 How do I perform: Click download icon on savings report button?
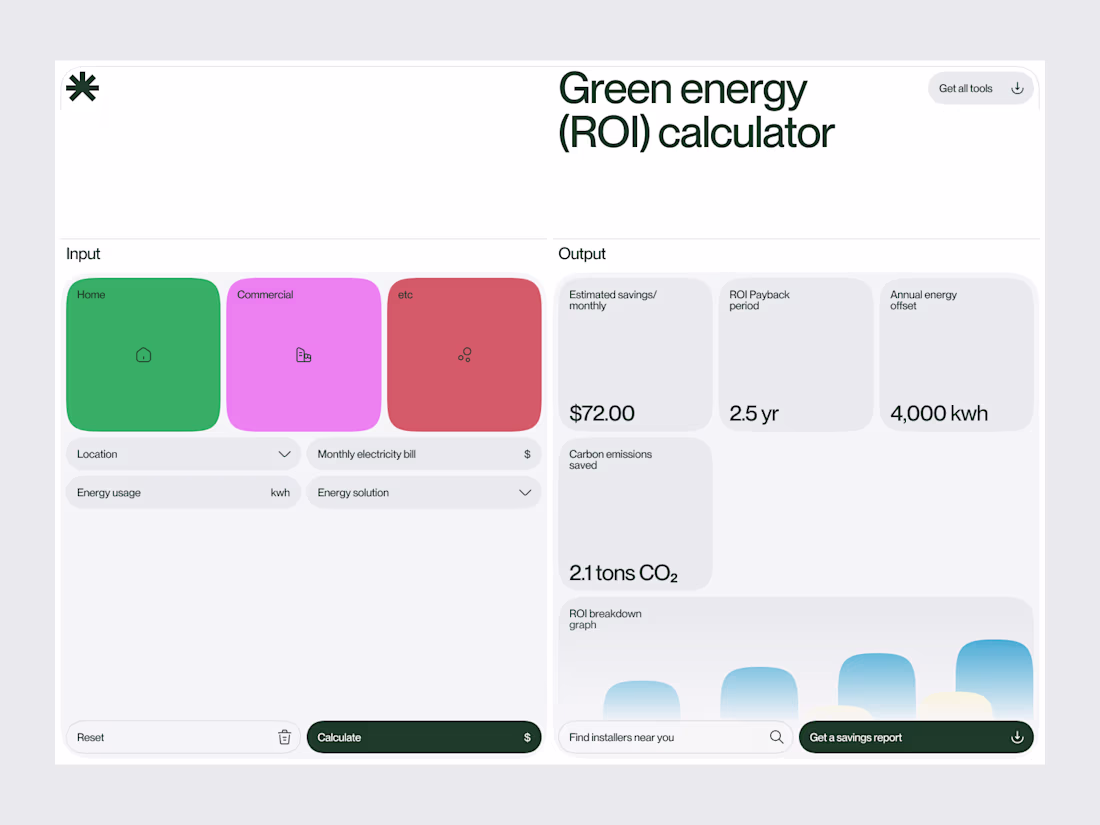[1017, 737]
